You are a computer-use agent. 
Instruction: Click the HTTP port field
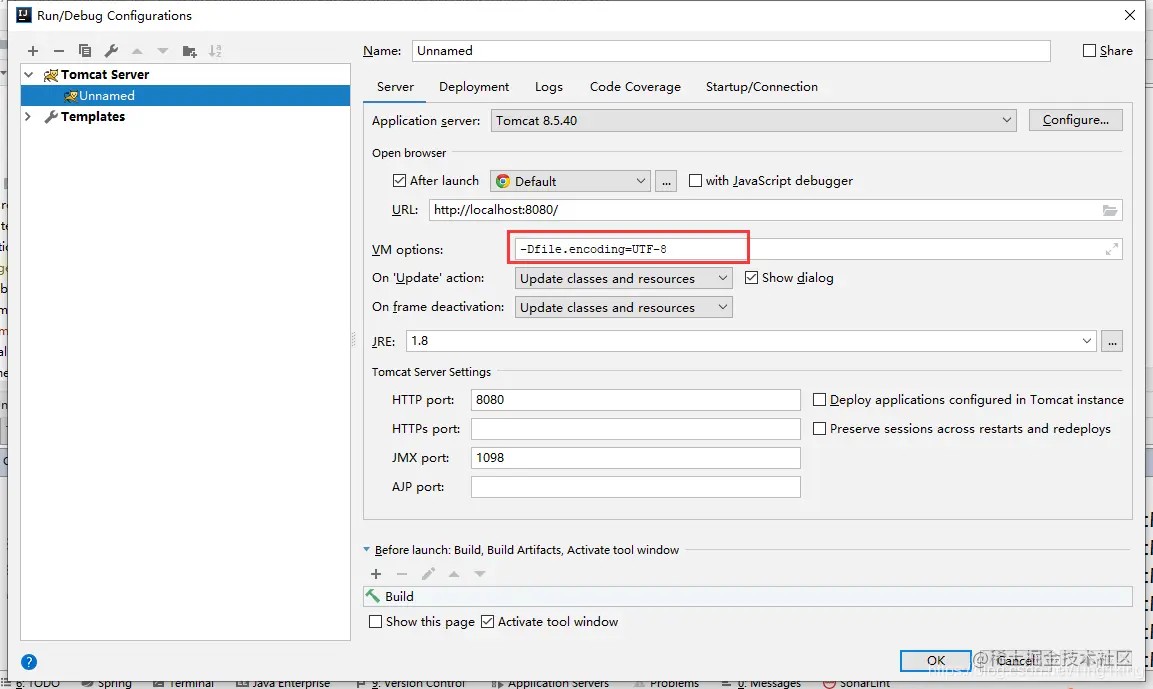pyautogui.click(x=635, y=400)
